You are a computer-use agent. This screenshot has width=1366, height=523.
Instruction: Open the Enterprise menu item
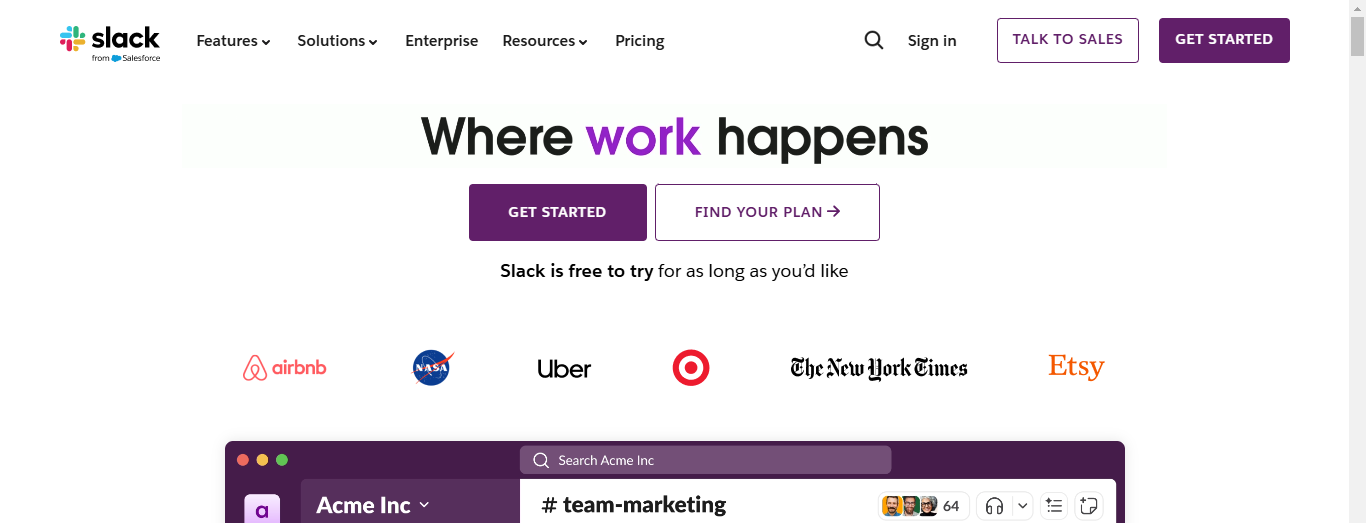pos(441,41)
